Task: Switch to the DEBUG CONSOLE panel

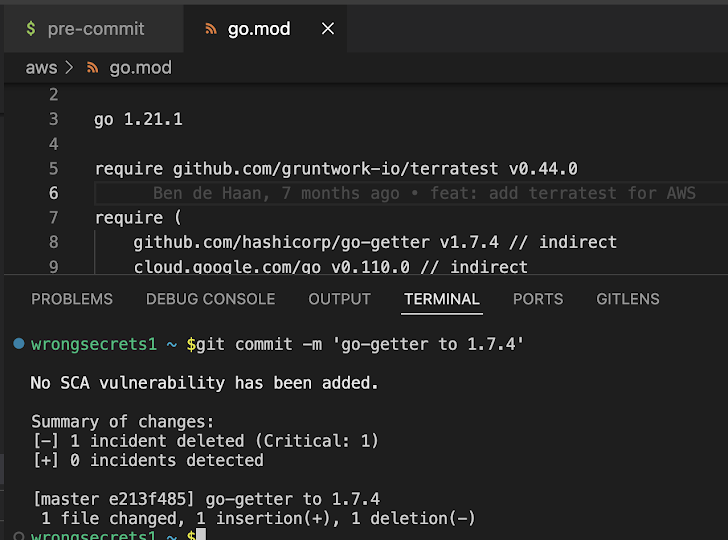Action: 210,299
